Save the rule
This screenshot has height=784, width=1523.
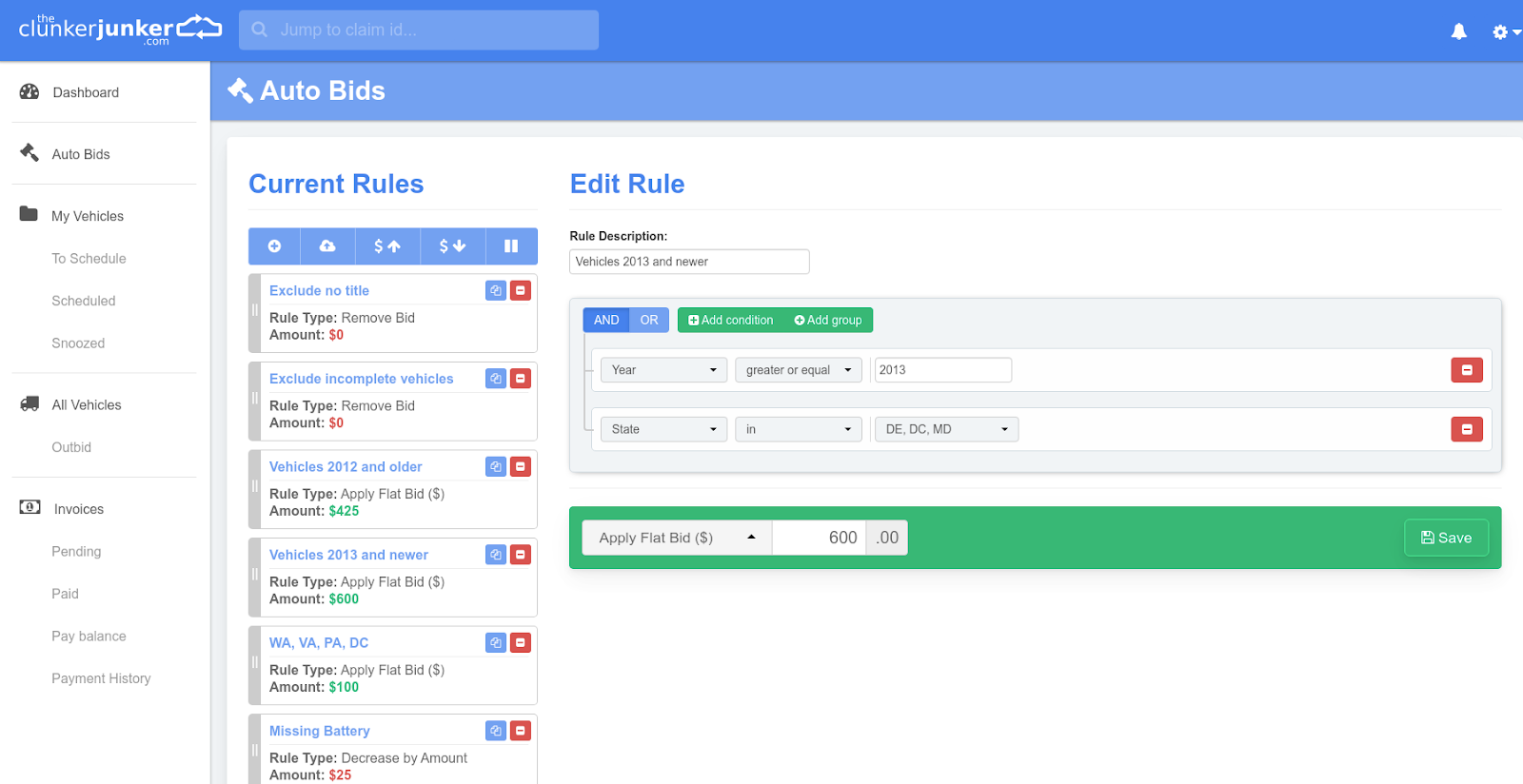(1446, 538)
